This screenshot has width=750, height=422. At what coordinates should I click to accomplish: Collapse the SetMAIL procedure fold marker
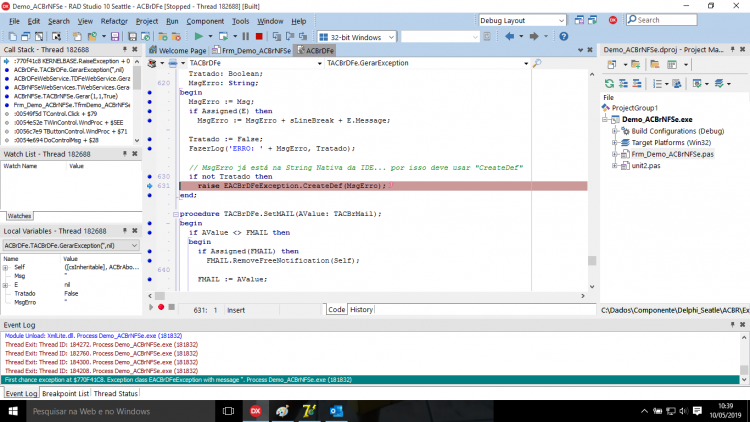pyautogui.click(x=176, y=214)
